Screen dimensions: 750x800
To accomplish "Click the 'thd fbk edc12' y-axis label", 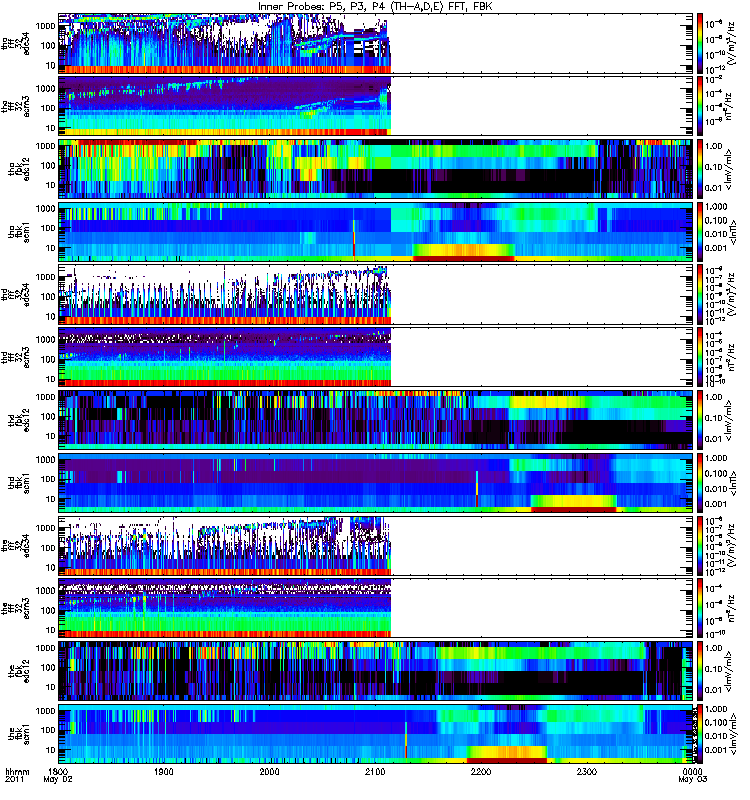I will pyautogui.click(x=19, y=420).
